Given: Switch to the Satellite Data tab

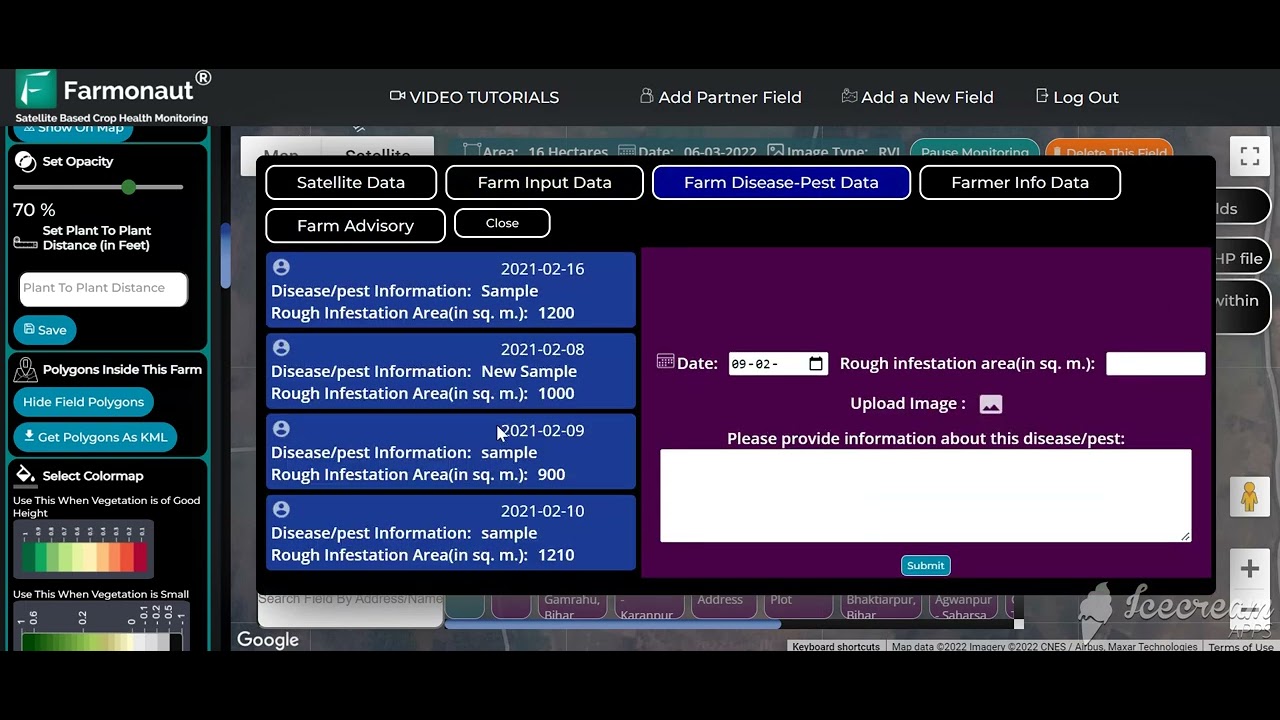Looking at the screenshot, I should pos(351,182).
